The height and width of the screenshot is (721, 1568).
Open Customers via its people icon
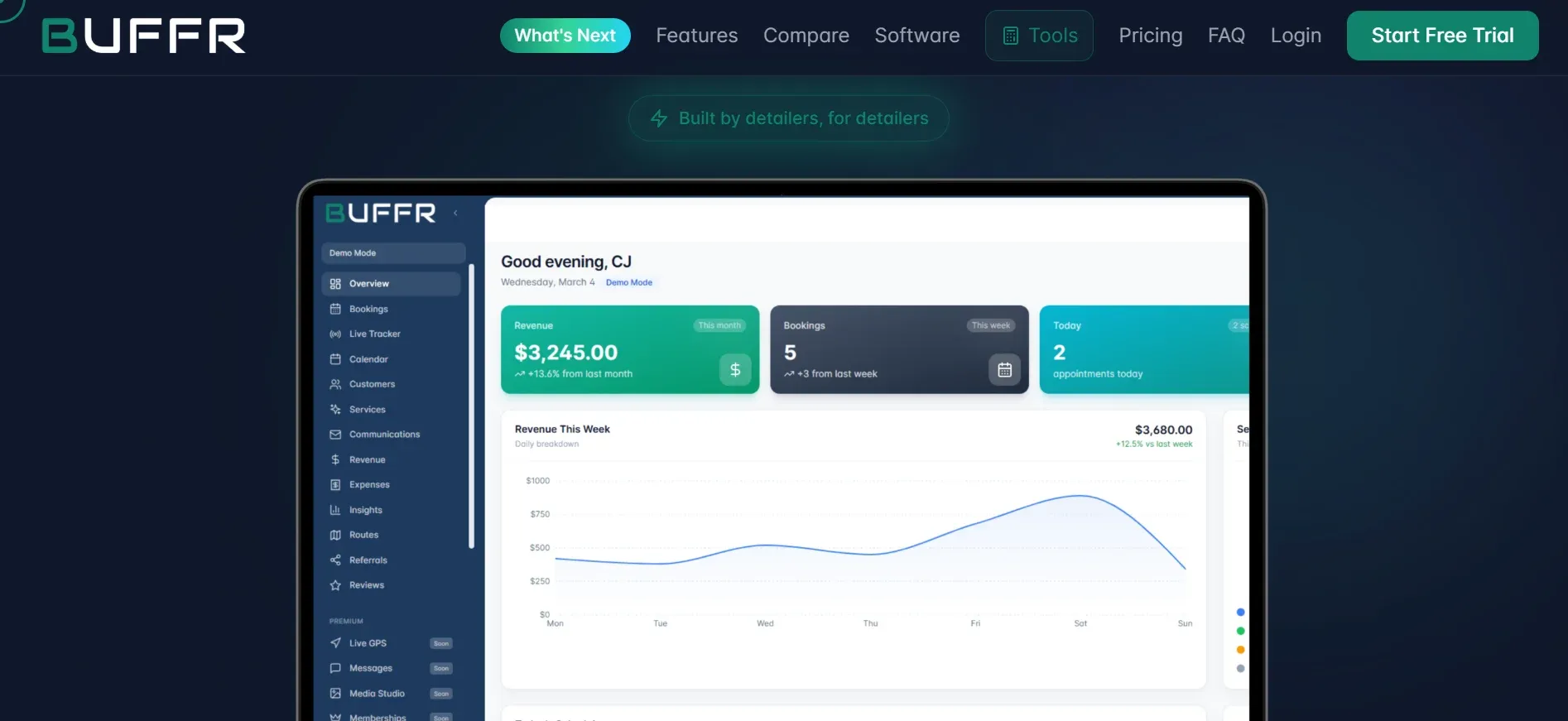coord(335,384)
